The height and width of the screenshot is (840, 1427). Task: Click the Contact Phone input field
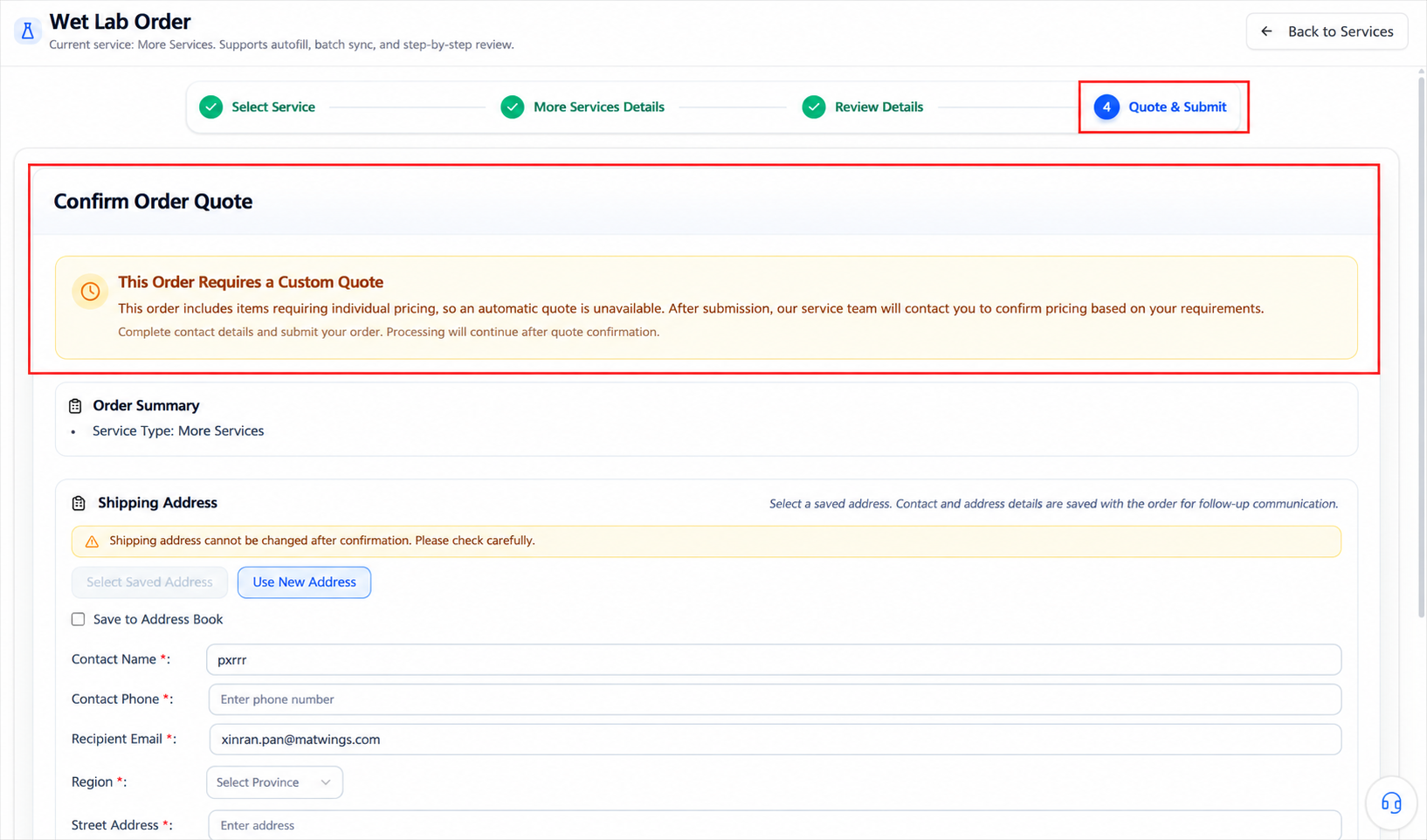pyautogui.click(x=775, y=699)
